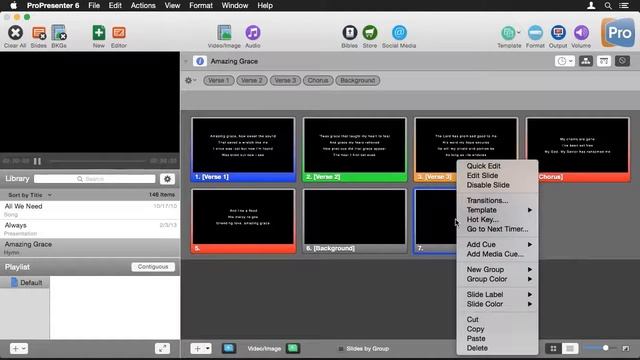Click the Verse 2 arrangement token
640x360 pixels.
[252, 80]
